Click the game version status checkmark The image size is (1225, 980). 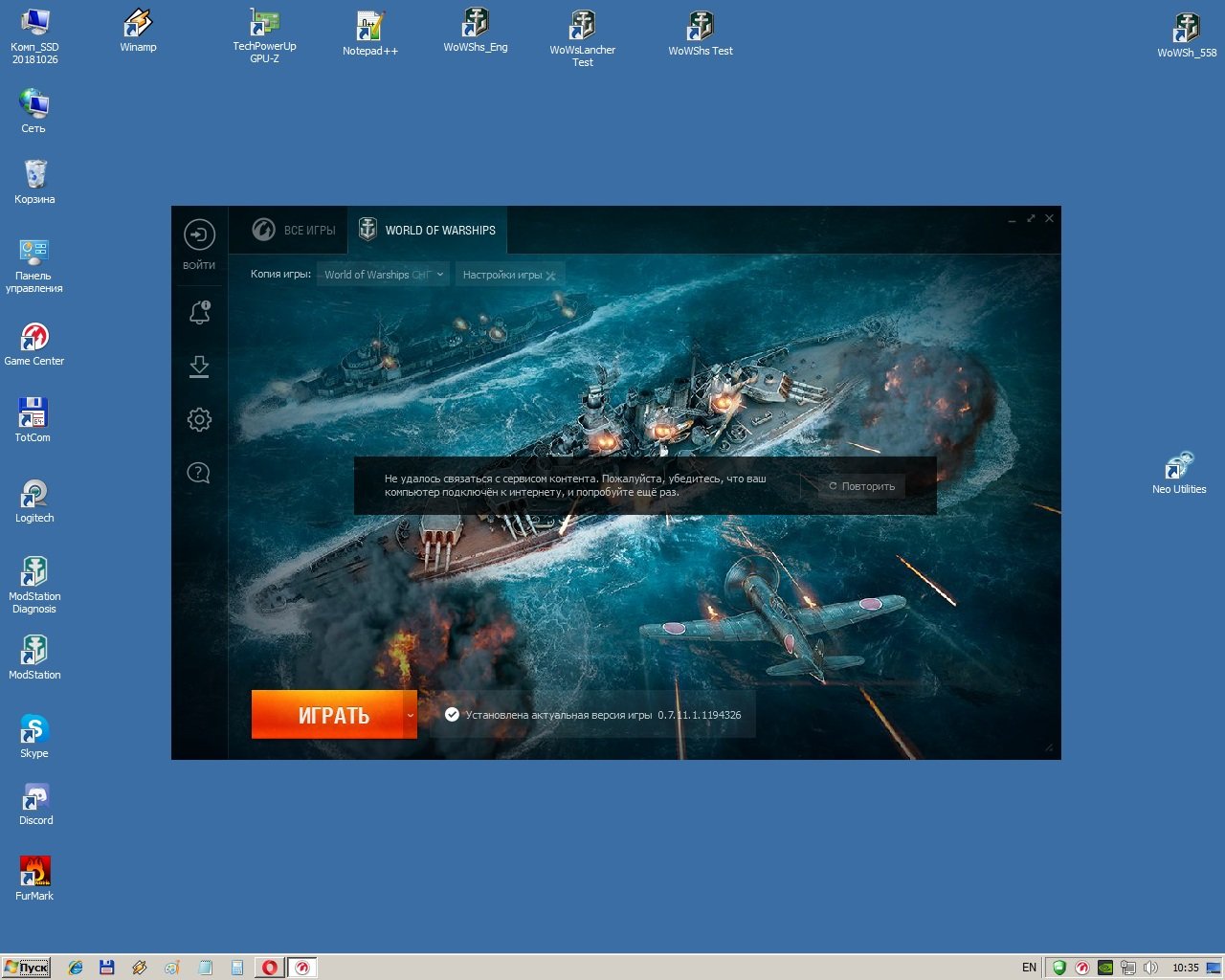[x=452, y=714]
